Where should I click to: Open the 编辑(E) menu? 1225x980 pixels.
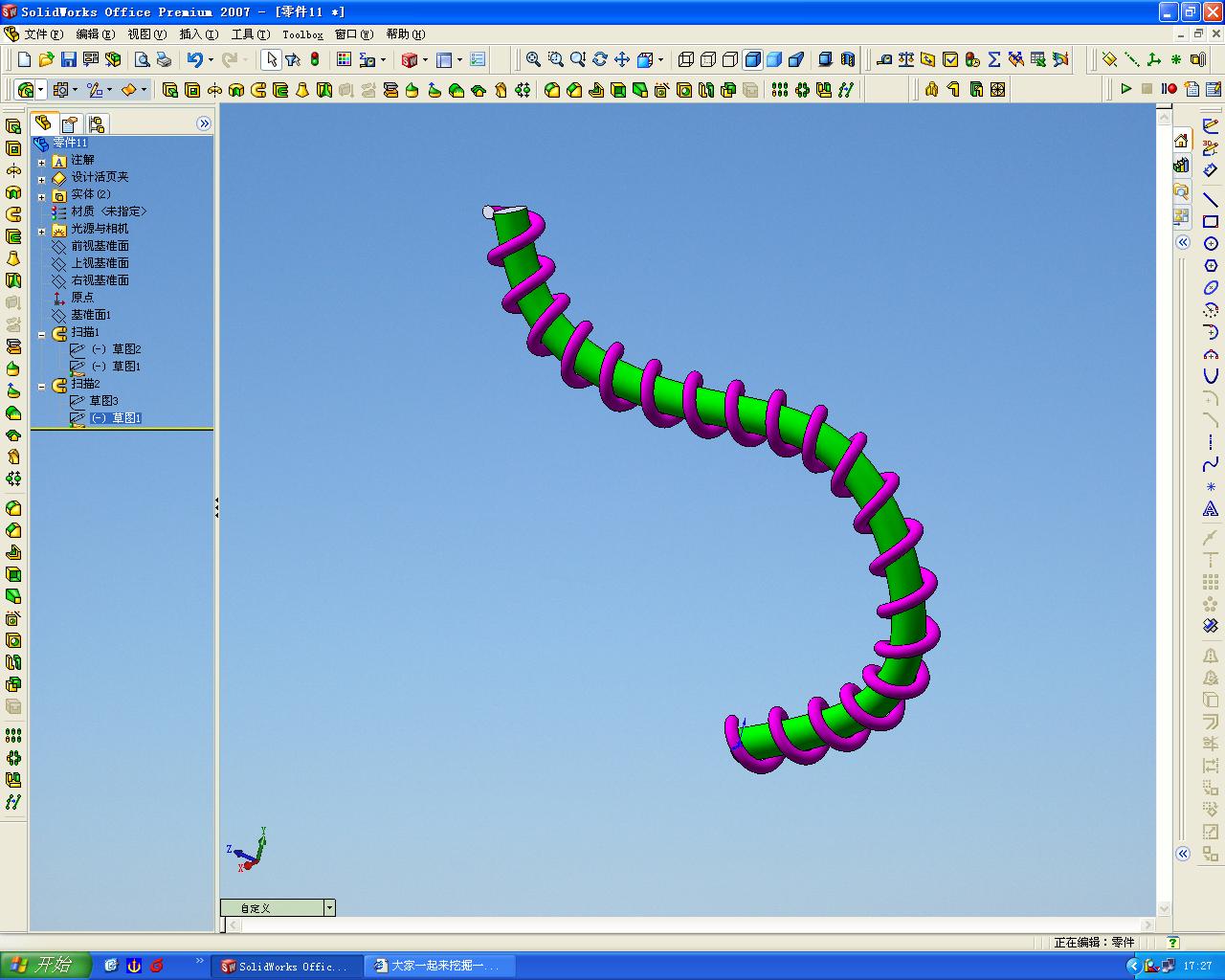pyautogui.click(x=95, y=34)
